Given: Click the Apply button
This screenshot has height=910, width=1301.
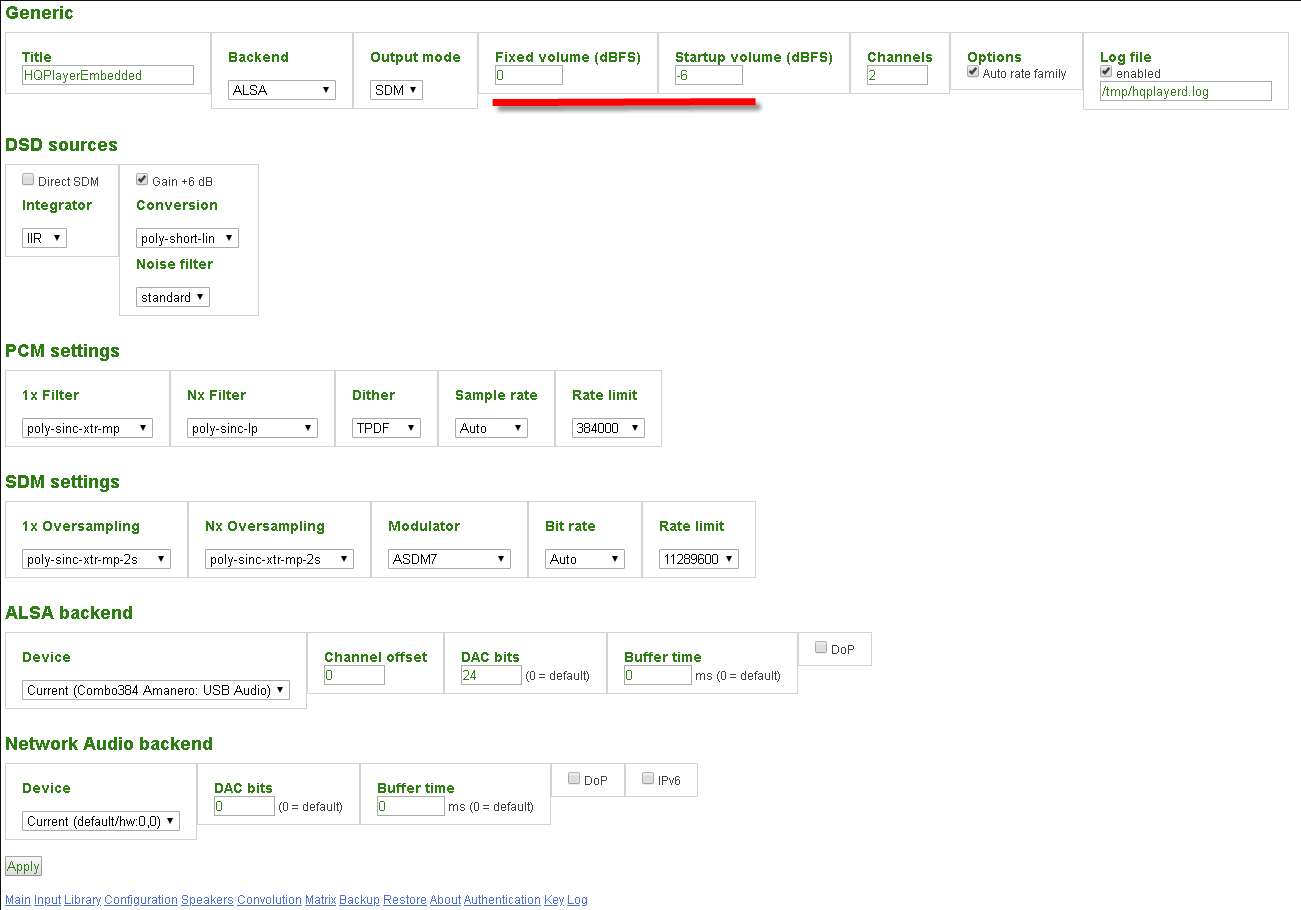Looking at the screenshot, I should tap(23, 867).
